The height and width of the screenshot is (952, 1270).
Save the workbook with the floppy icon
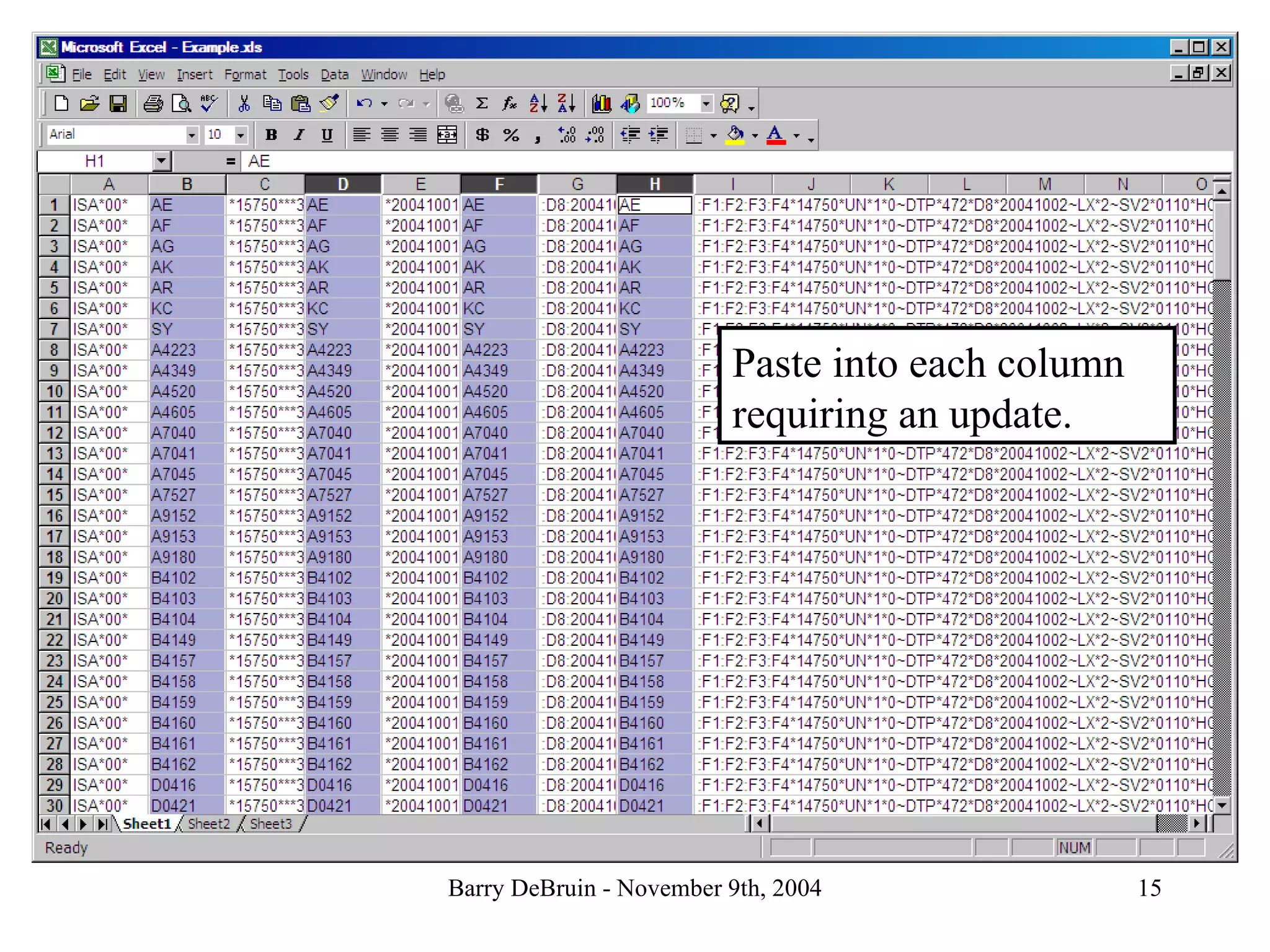[x=118, y=104]
